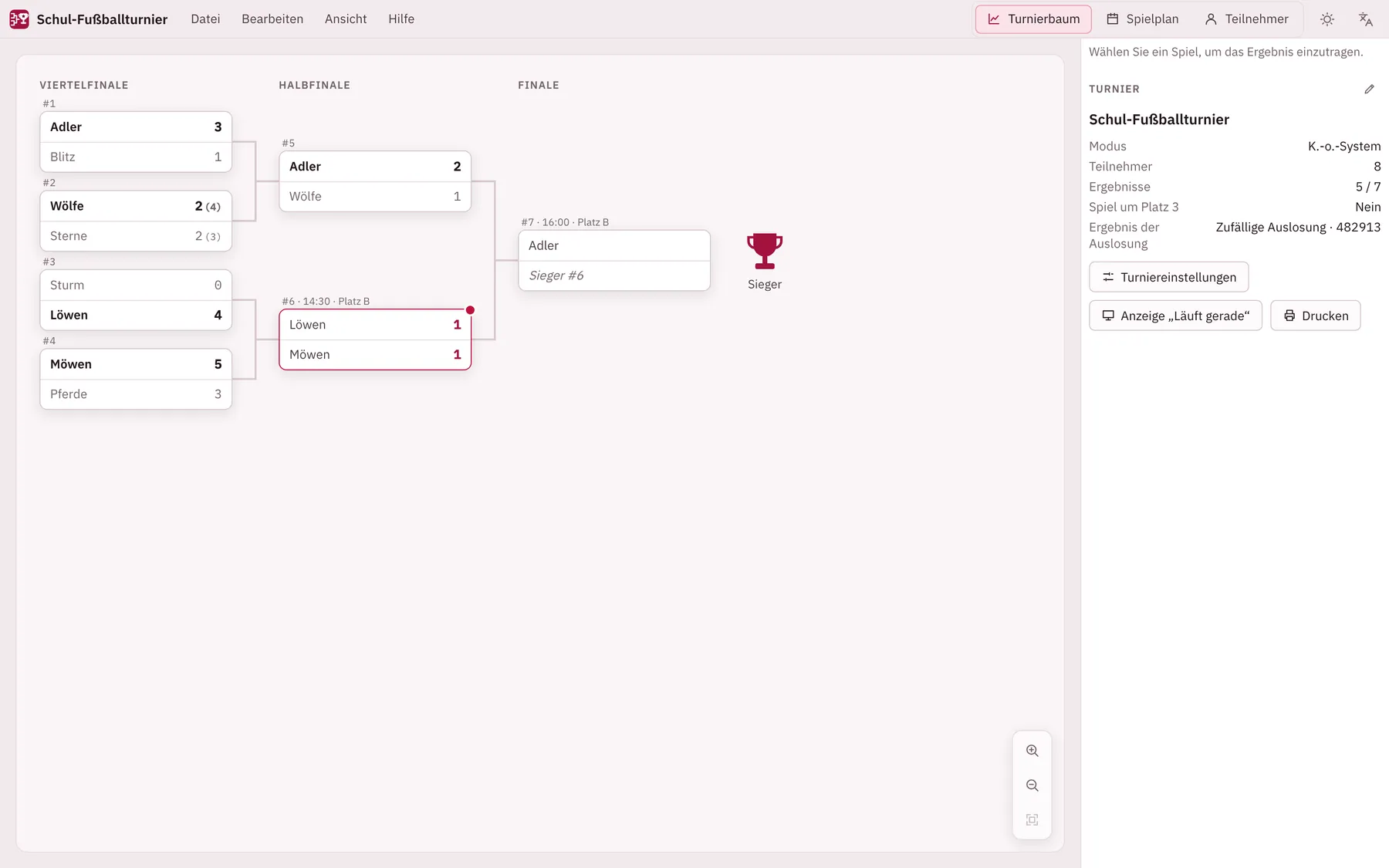The height and width of the screenshot is (868, 1389).
Task: Open the Datei menu
Action: pos(205,19)
